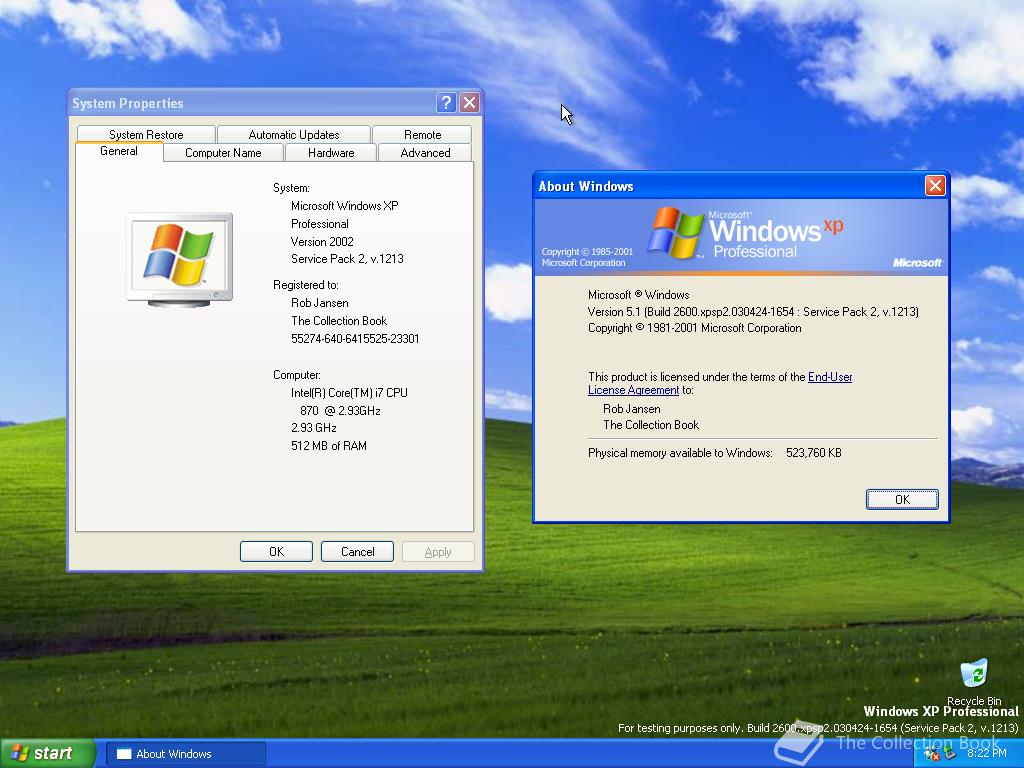Click the "Version 5.1 (Build 2600..." line
The image size is (1024, 768).
(753, 312)
